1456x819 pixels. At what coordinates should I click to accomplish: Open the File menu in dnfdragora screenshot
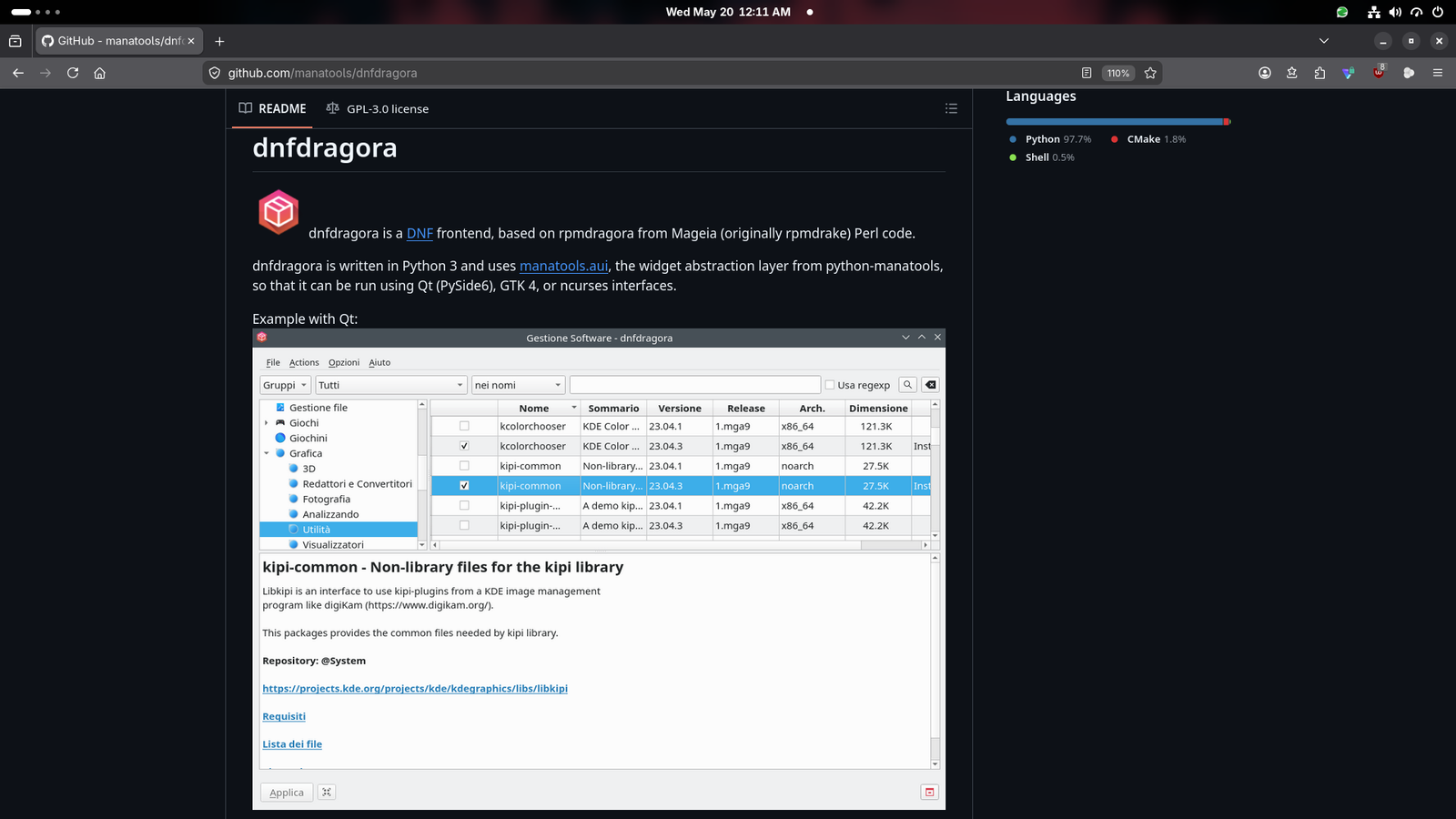point(273,362)
